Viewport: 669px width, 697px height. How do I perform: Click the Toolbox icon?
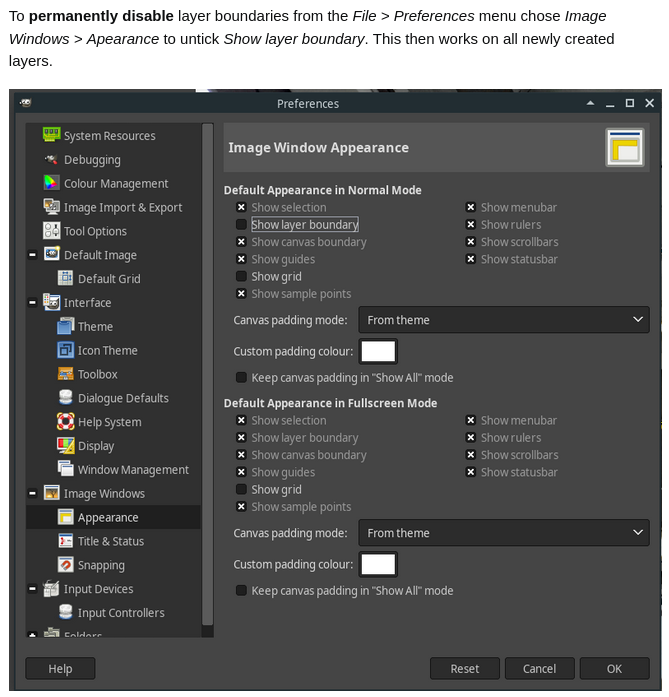coord(65,374)
